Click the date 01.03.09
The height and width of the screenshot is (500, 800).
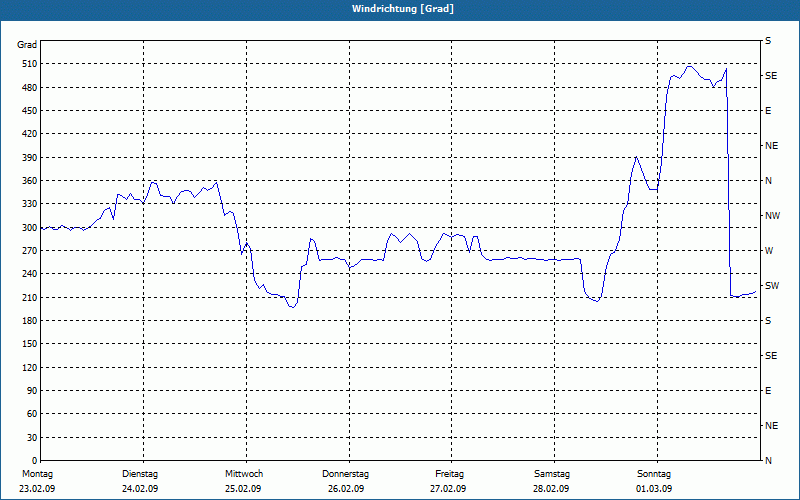click(654, 489)
